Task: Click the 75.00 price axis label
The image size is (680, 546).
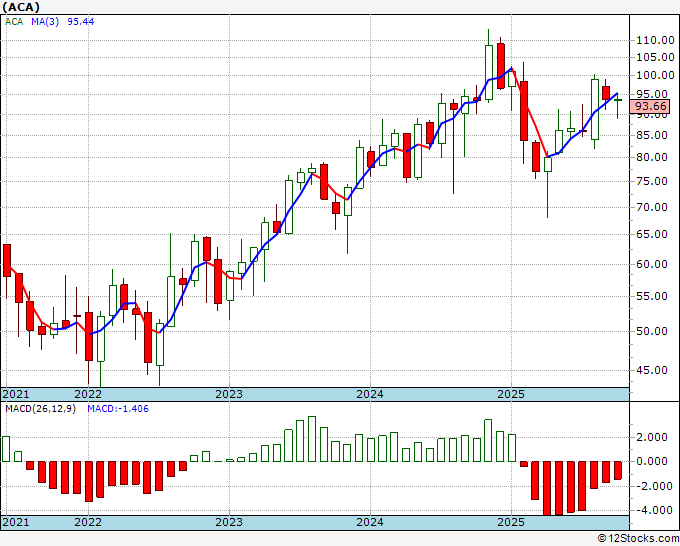Action: coord(652,181)
